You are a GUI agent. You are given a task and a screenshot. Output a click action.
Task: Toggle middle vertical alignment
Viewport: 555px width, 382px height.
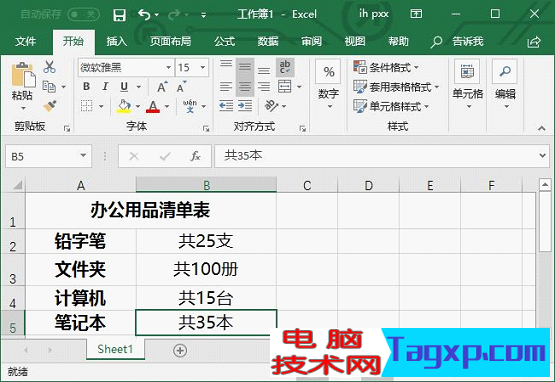tap(245, 67)
